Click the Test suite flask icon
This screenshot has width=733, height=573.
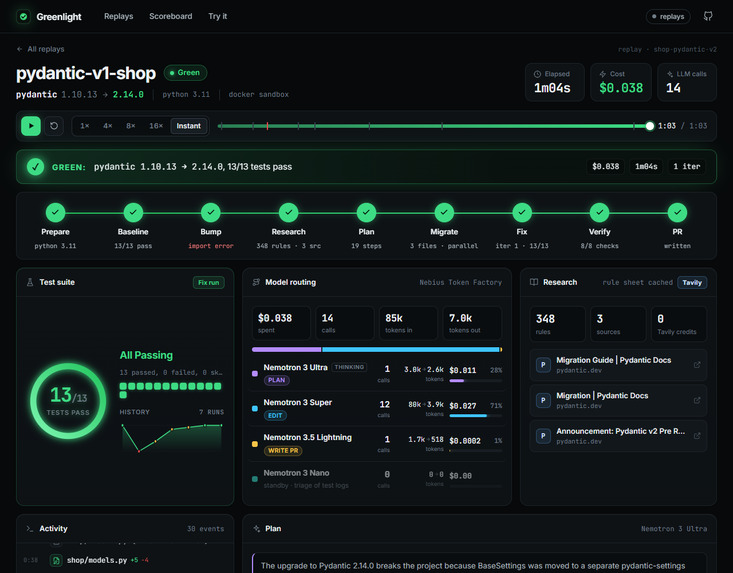pos(30,282)
